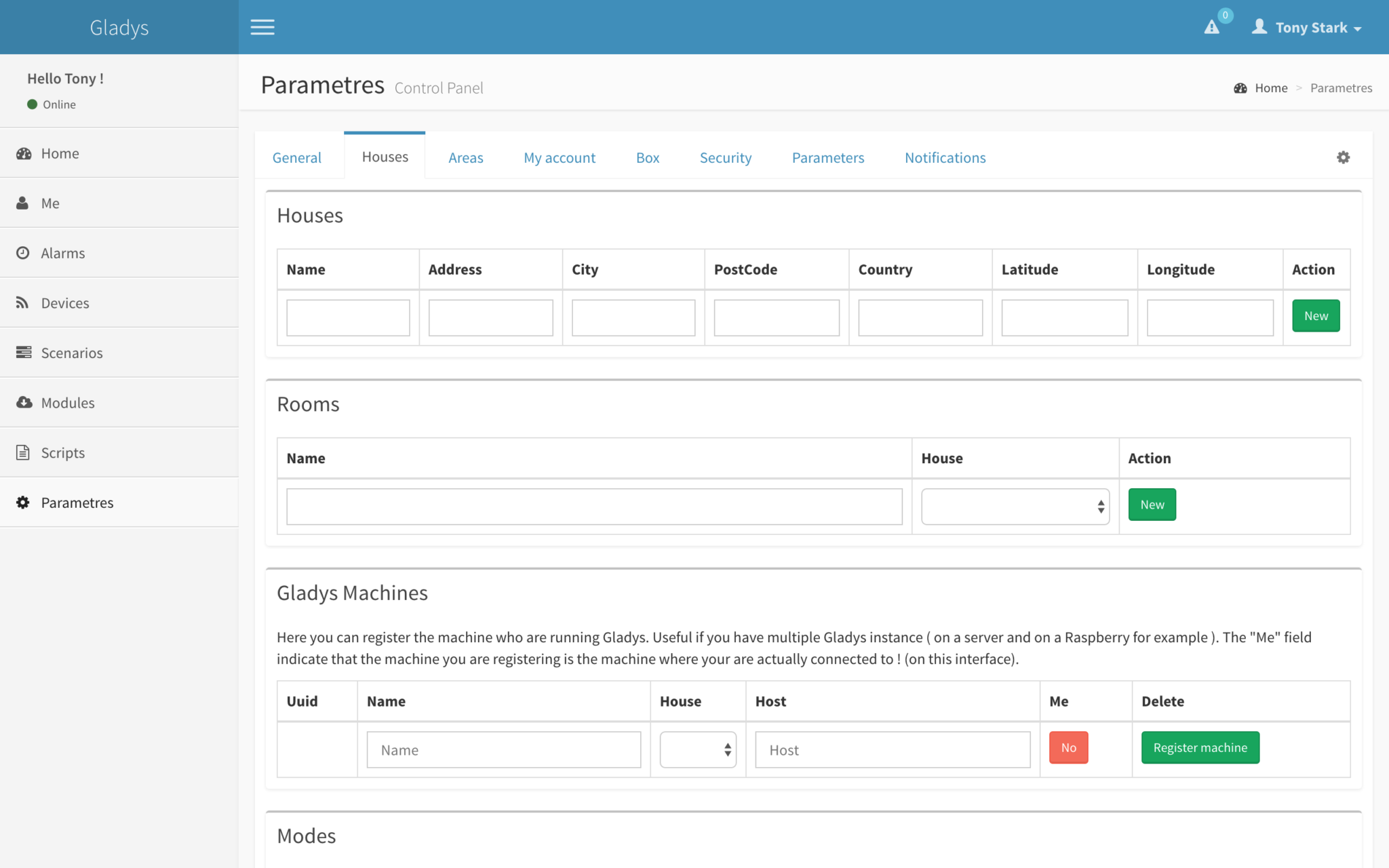Click the Latitude input field for houses
1389x868 pixels.
[1064, 317]
